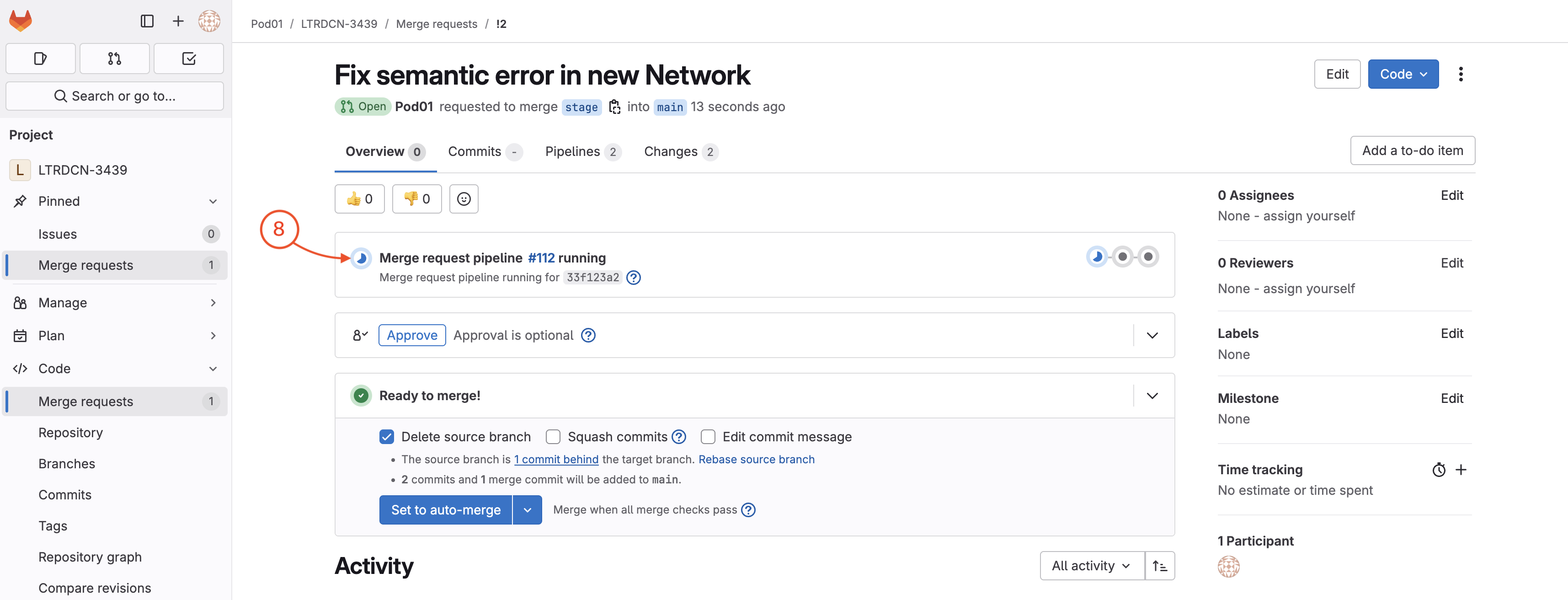Copy the stage branch name
The image size is (1568, 600).
click(614, 107)
